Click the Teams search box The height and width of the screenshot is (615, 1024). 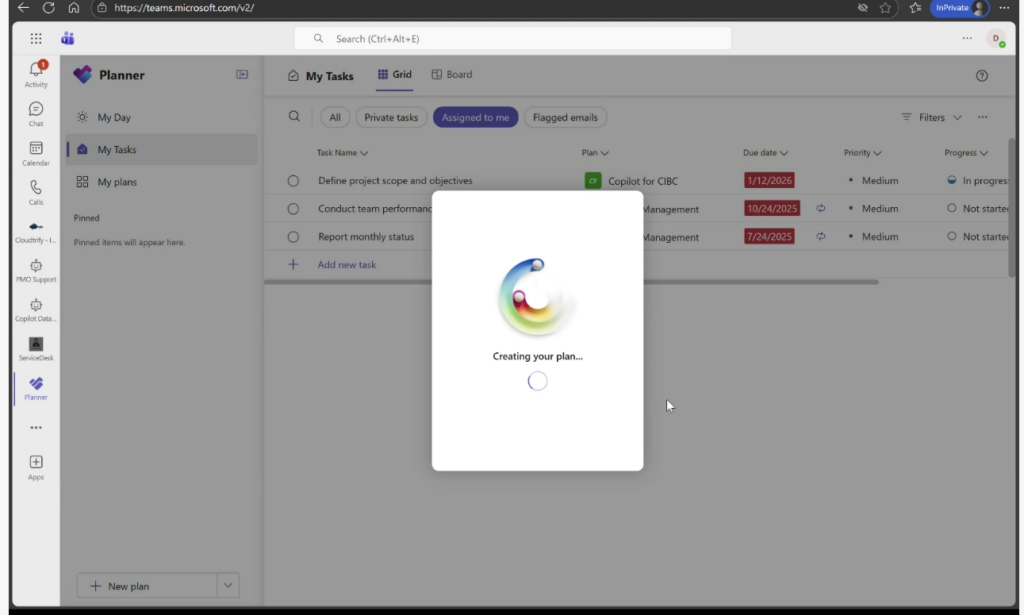513,39
